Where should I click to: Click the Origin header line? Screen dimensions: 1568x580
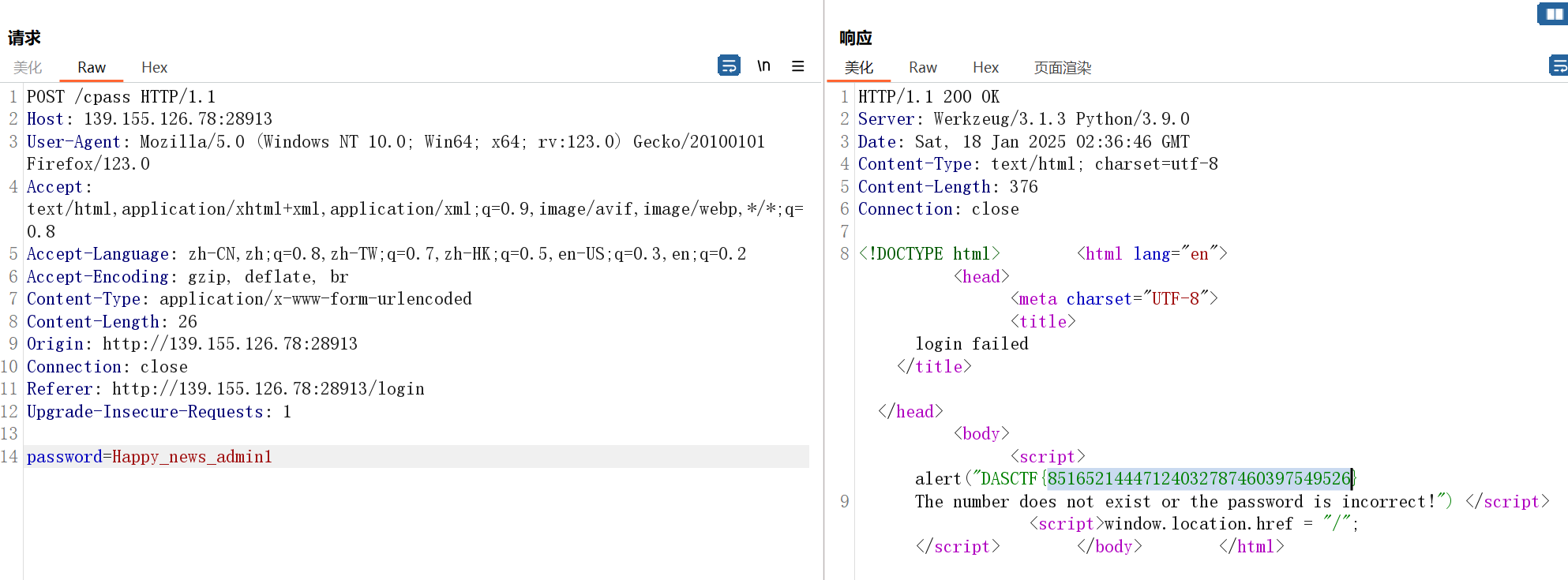(x=192, y=344)
